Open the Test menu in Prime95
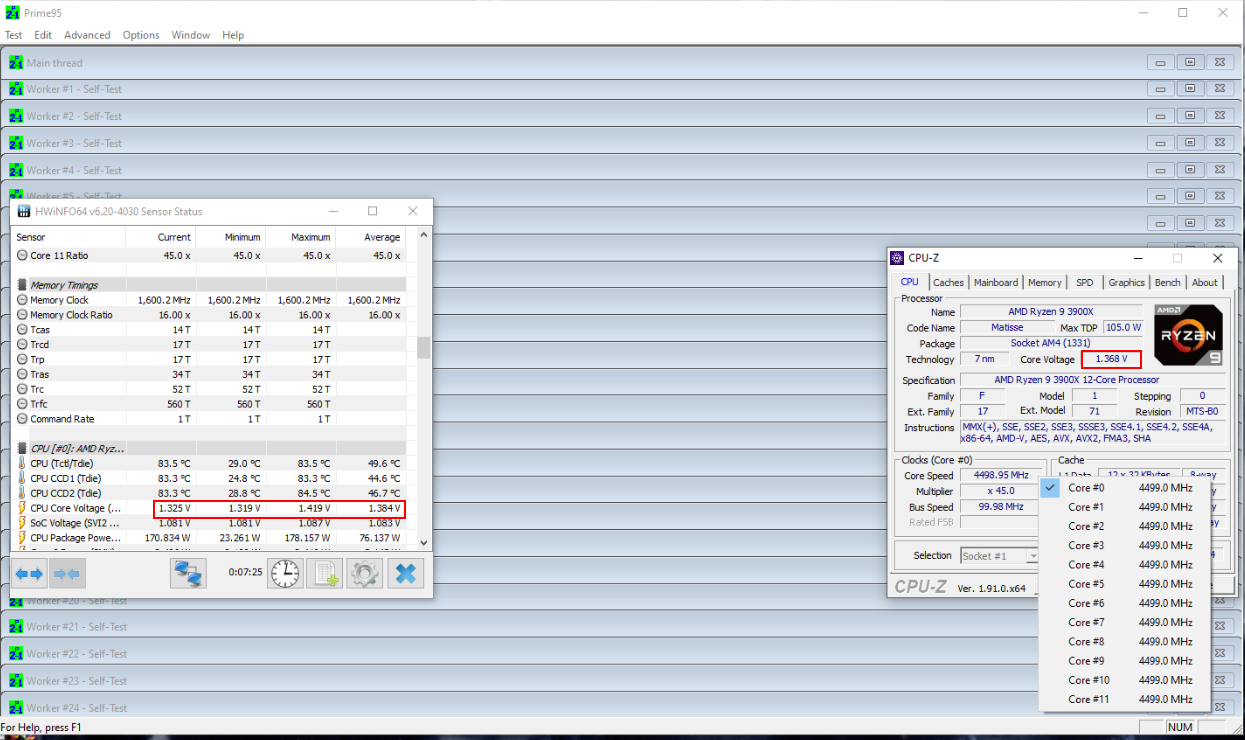This screenshot has height=740, width=1245. tap(13, 35)
